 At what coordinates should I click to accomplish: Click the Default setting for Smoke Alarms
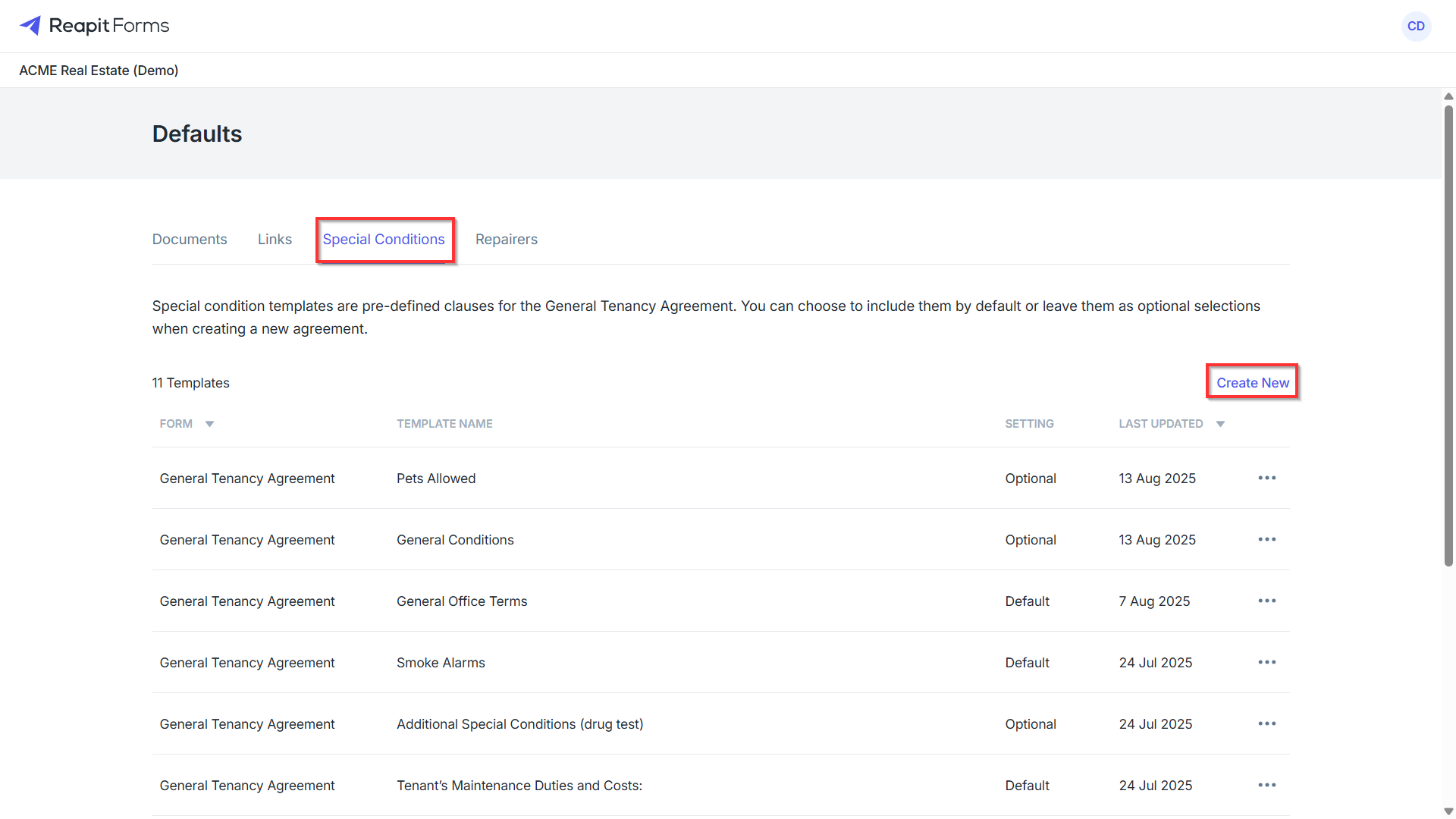[1028, 663]
